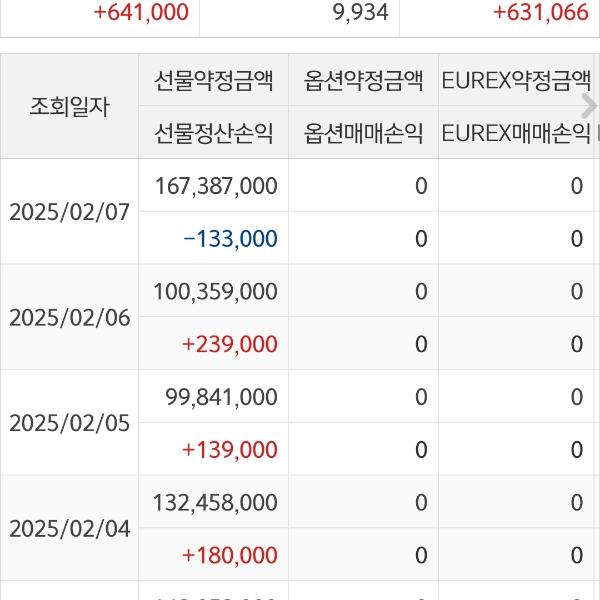The height and width of the screenshot is (600, 600).
Task: Tap the 2025/02/05 date cell
Action: tap(69, 423)
